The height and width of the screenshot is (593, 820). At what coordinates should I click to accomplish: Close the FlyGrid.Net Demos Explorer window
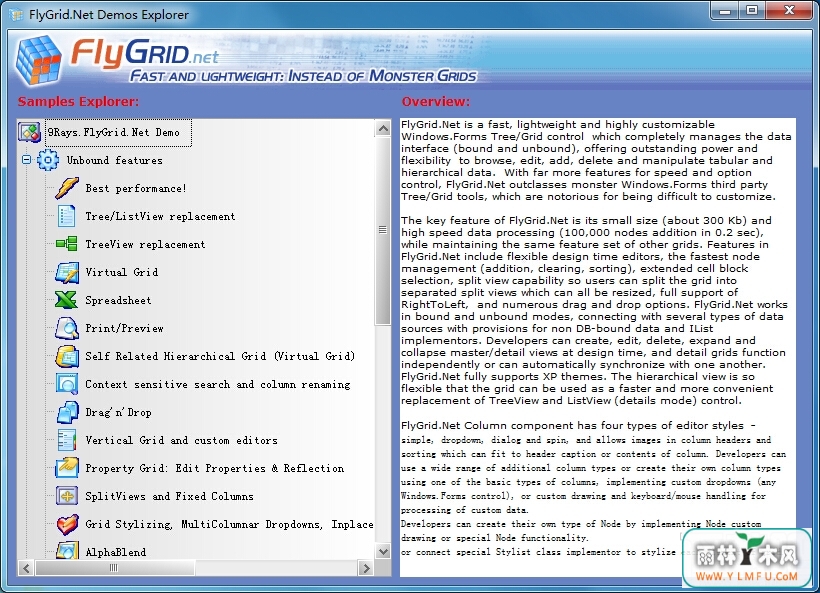pos(790,10)
